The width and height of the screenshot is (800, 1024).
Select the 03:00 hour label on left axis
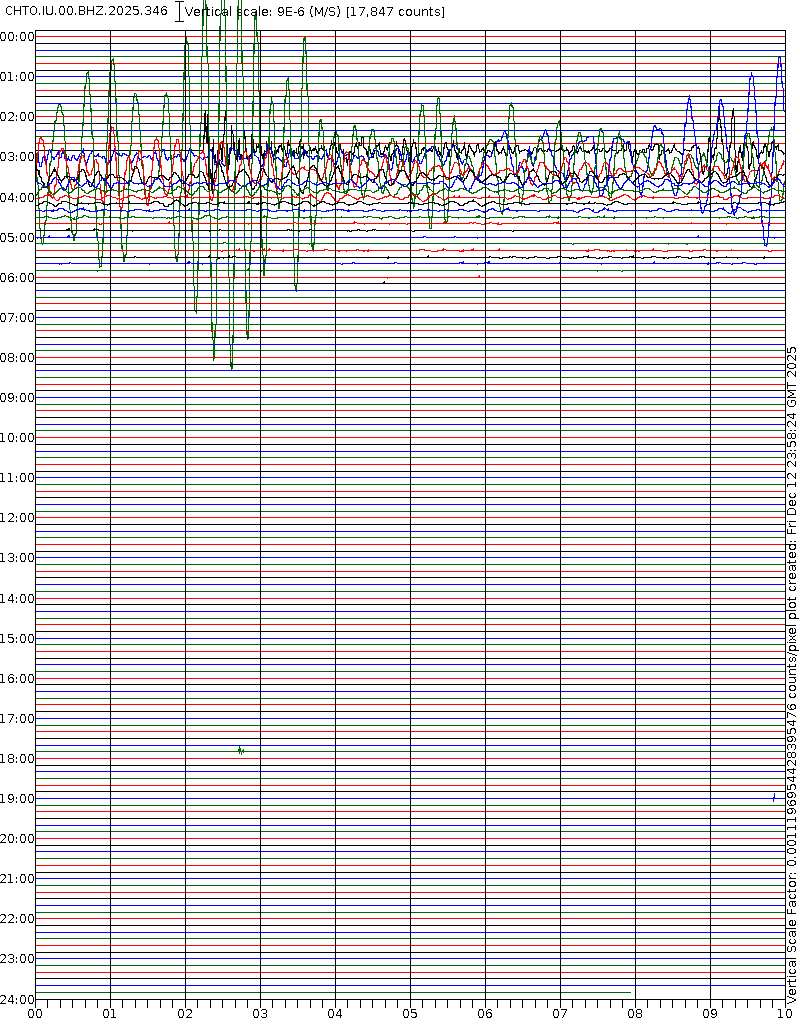pos(17,157)
